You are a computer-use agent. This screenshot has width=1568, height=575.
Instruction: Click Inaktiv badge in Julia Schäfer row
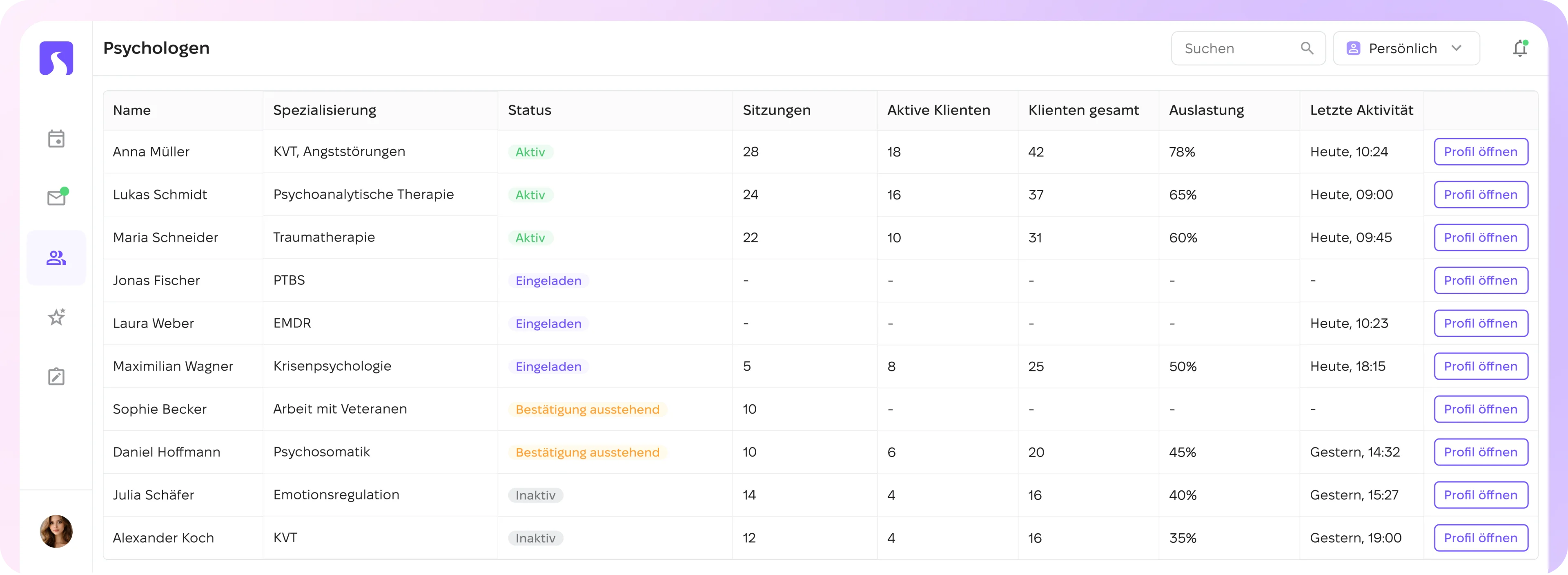pos(536,496)
